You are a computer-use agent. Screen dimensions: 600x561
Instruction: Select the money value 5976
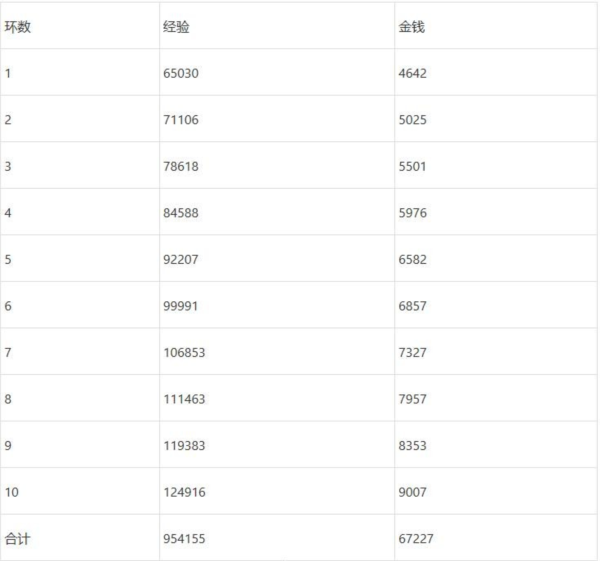pos(412,213)
